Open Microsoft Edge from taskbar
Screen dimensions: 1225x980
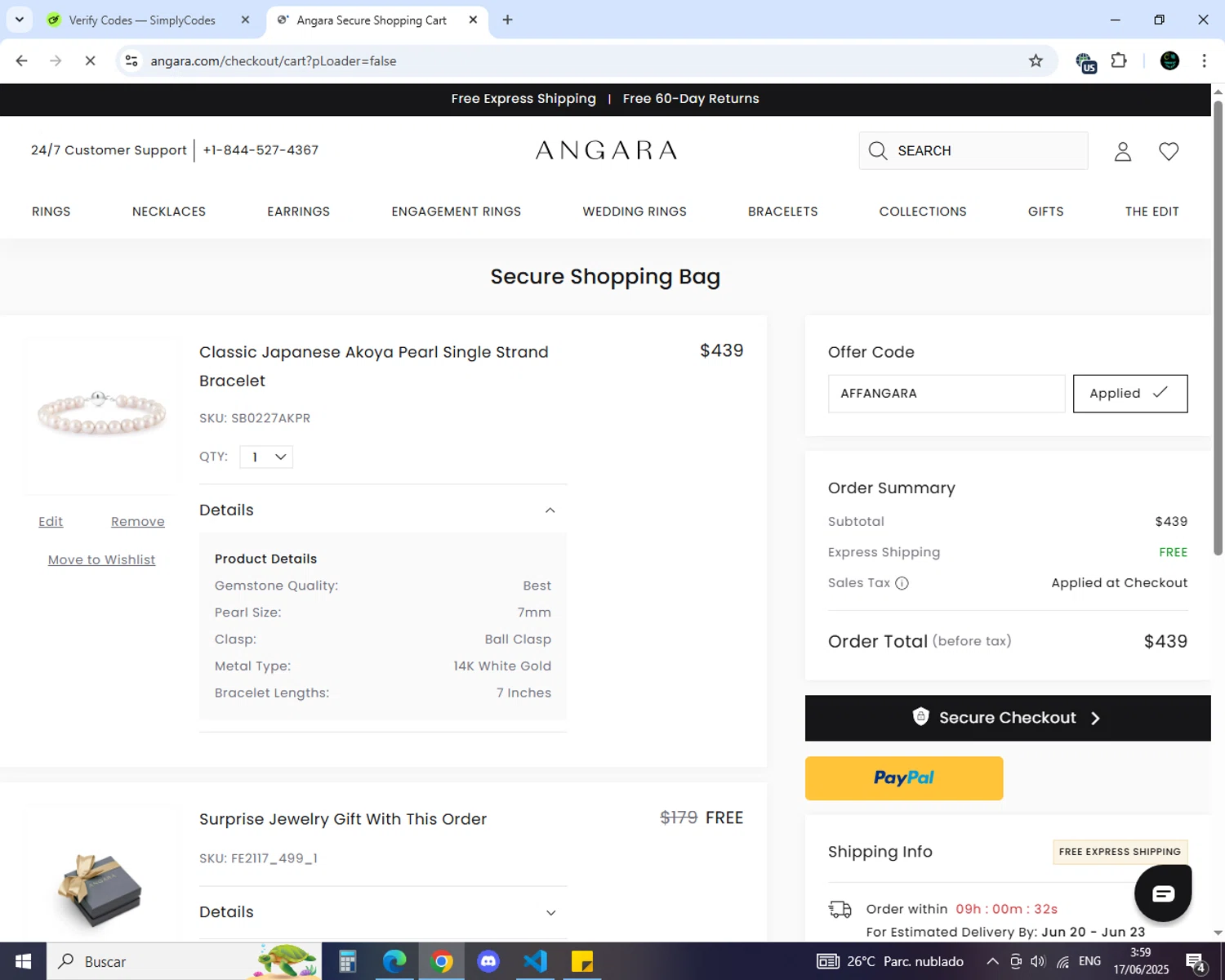(394, 961)
